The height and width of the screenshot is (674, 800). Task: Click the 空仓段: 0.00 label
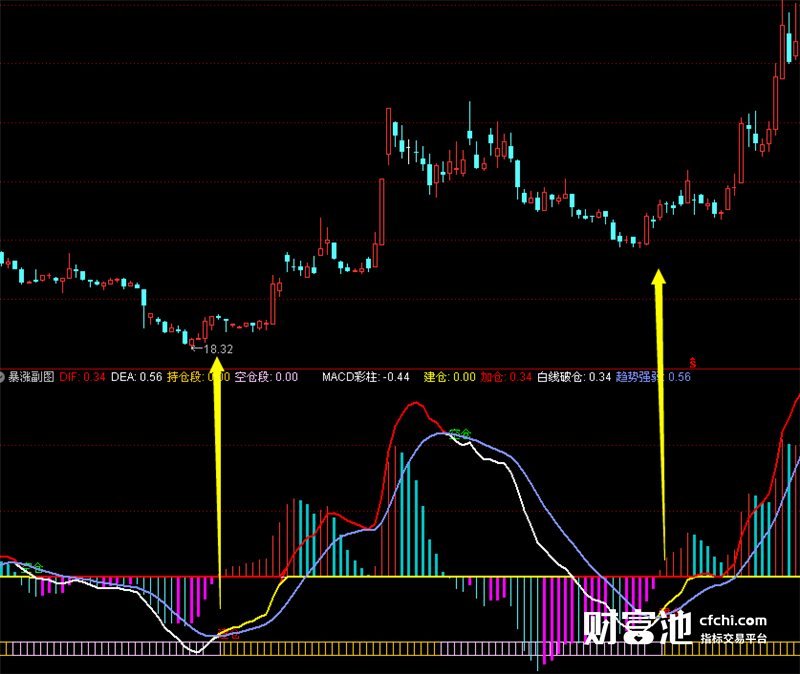click(266, 377)
